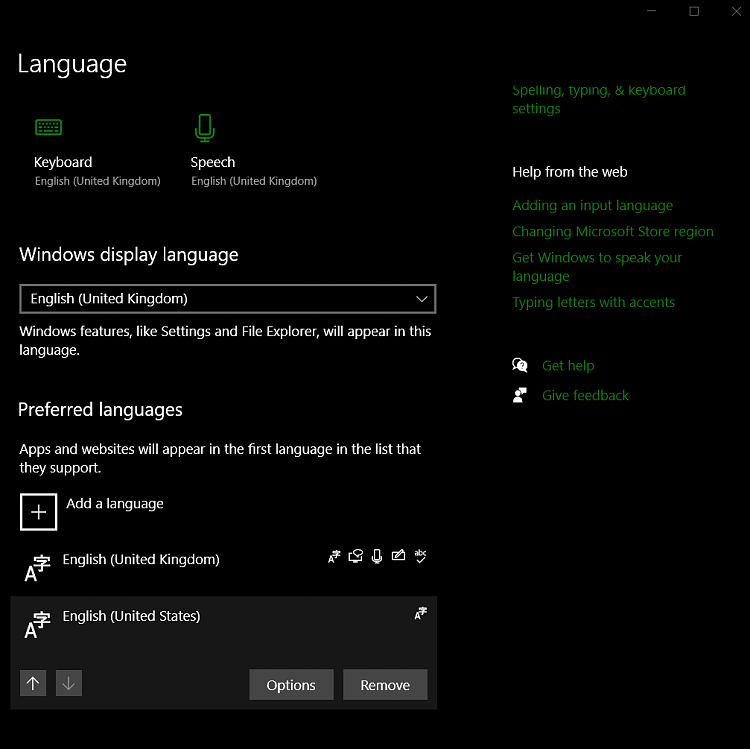Click the green Keyboard icon
The width and height of the screenshot is (750, 749).
(x=48, y=127)
